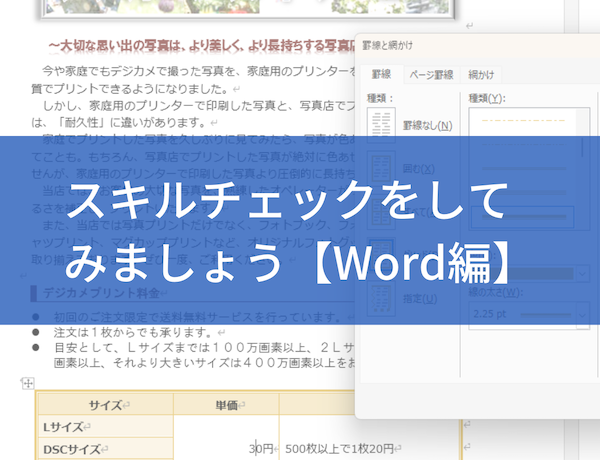Click the table move handle icon
The image size is (600, 460).
[x=28, y=383]
